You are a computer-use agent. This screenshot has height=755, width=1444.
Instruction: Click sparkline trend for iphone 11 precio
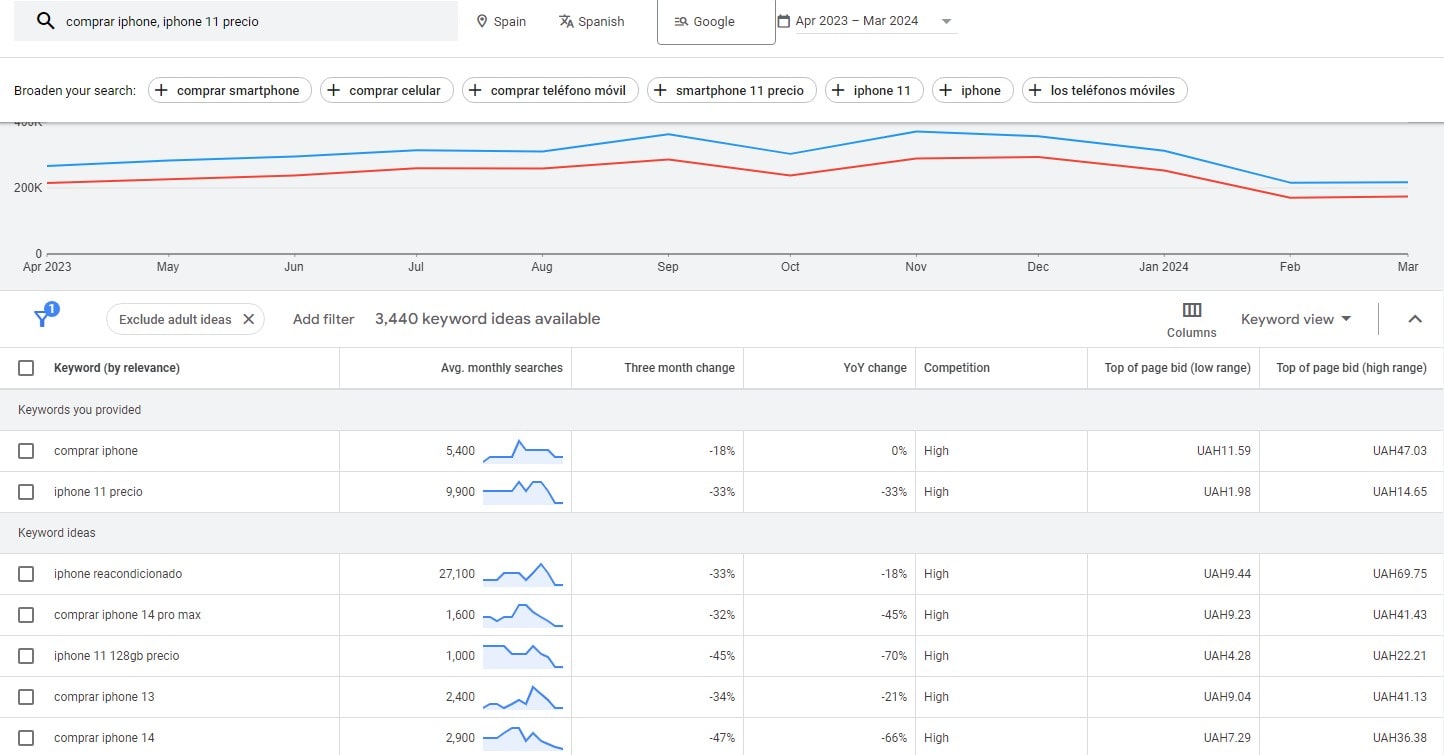click(523, 492)
